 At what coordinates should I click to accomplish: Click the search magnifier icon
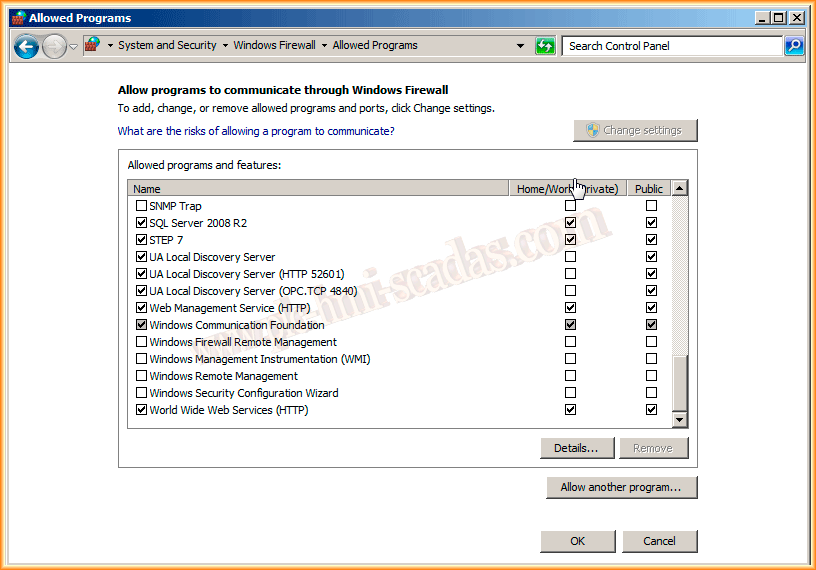794,46
